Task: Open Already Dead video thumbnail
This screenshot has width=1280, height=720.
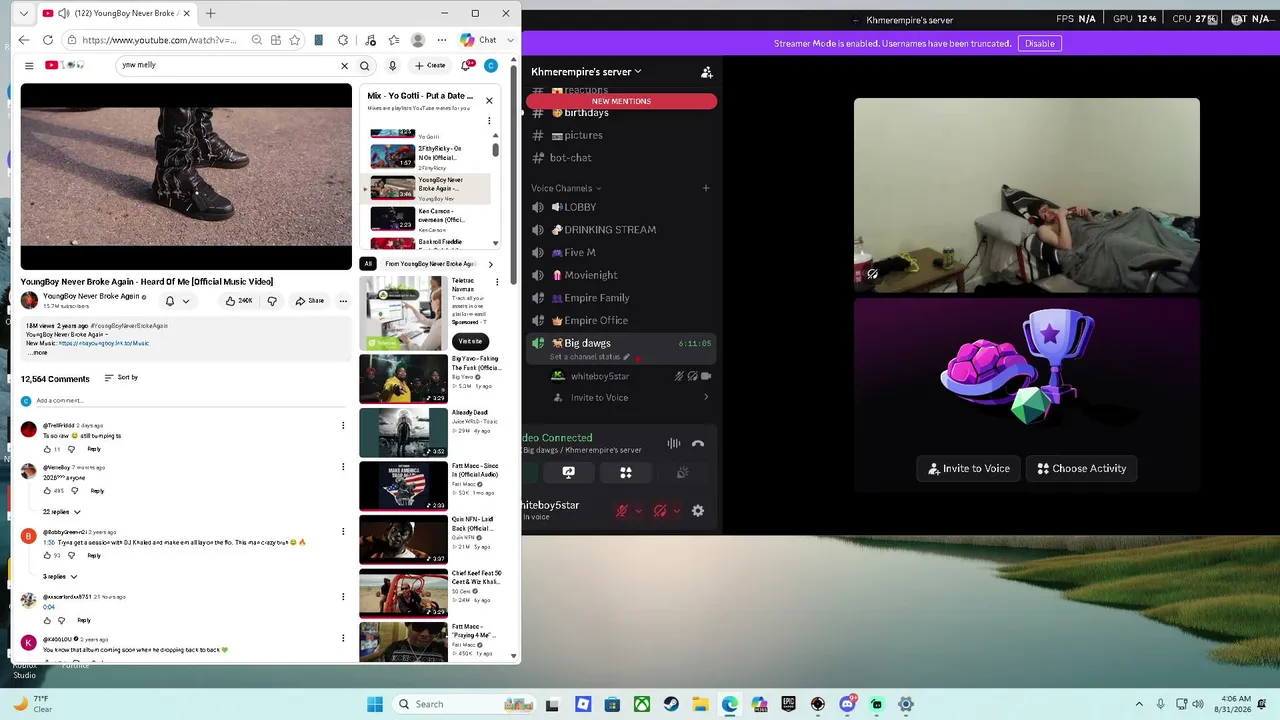Action: (404, 433)
